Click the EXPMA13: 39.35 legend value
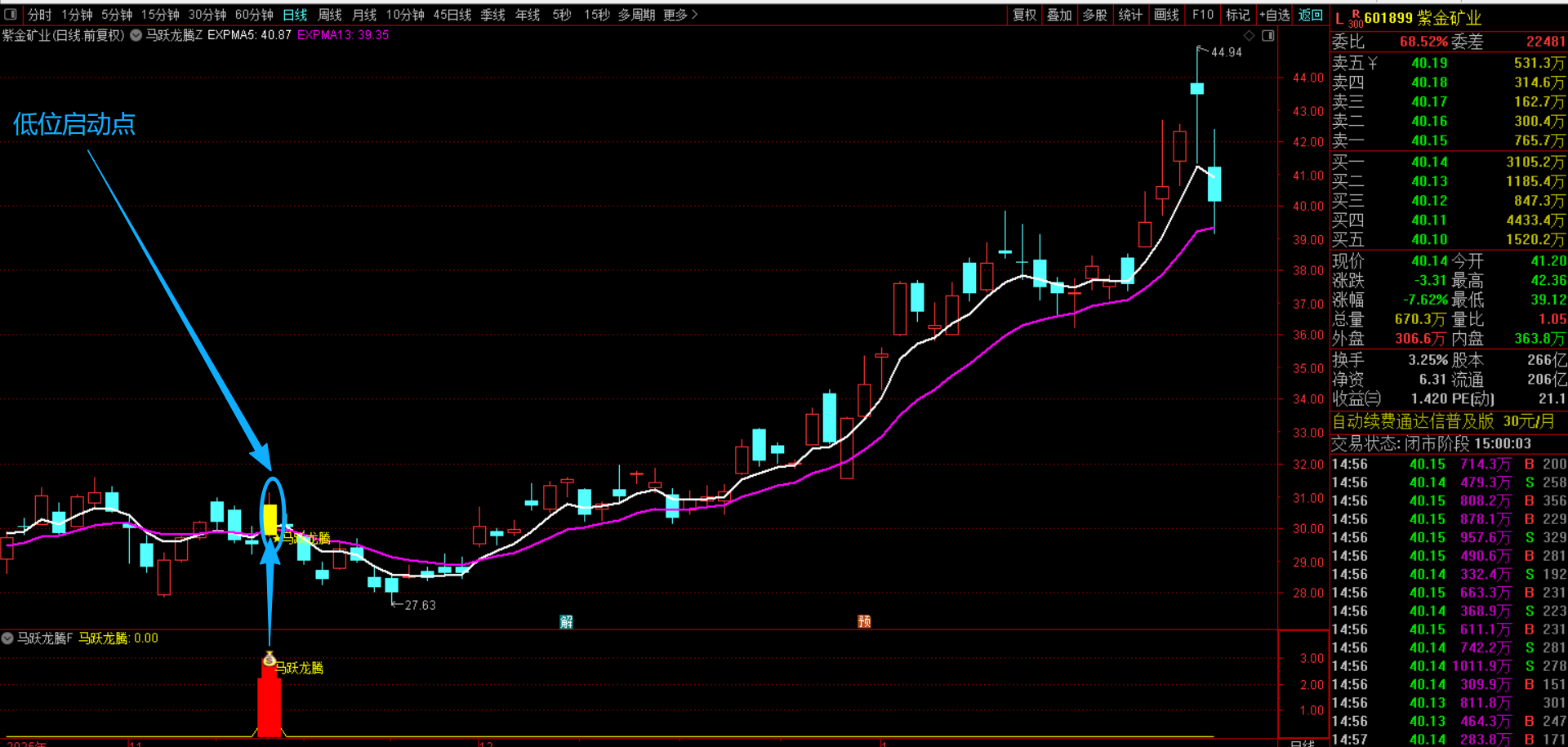 343,35
